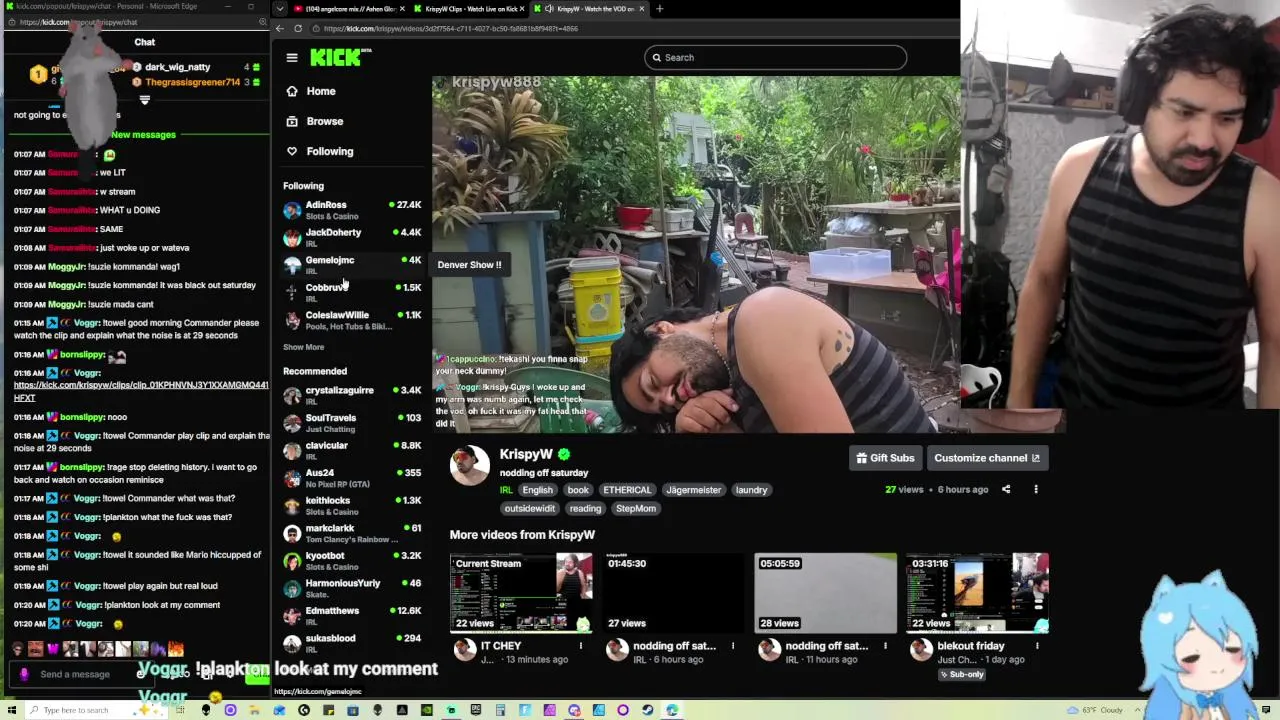Open the Kick hamburger sidebar menu
Image resolution: width=1280 pixels, height=720 pixels.
tap(292, 58)
